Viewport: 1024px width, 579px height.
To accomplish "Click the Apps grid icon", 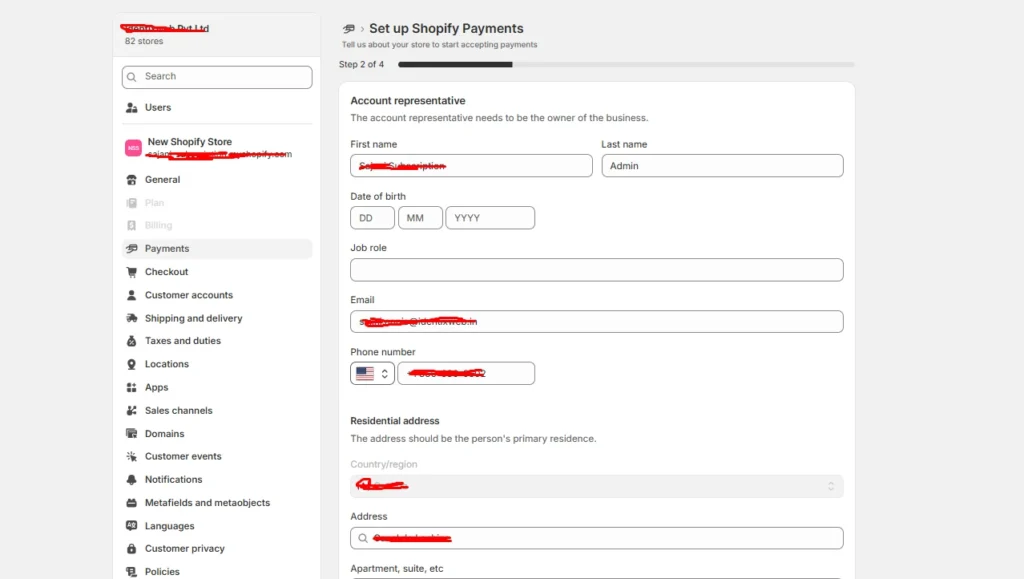I will coord(131,387).
